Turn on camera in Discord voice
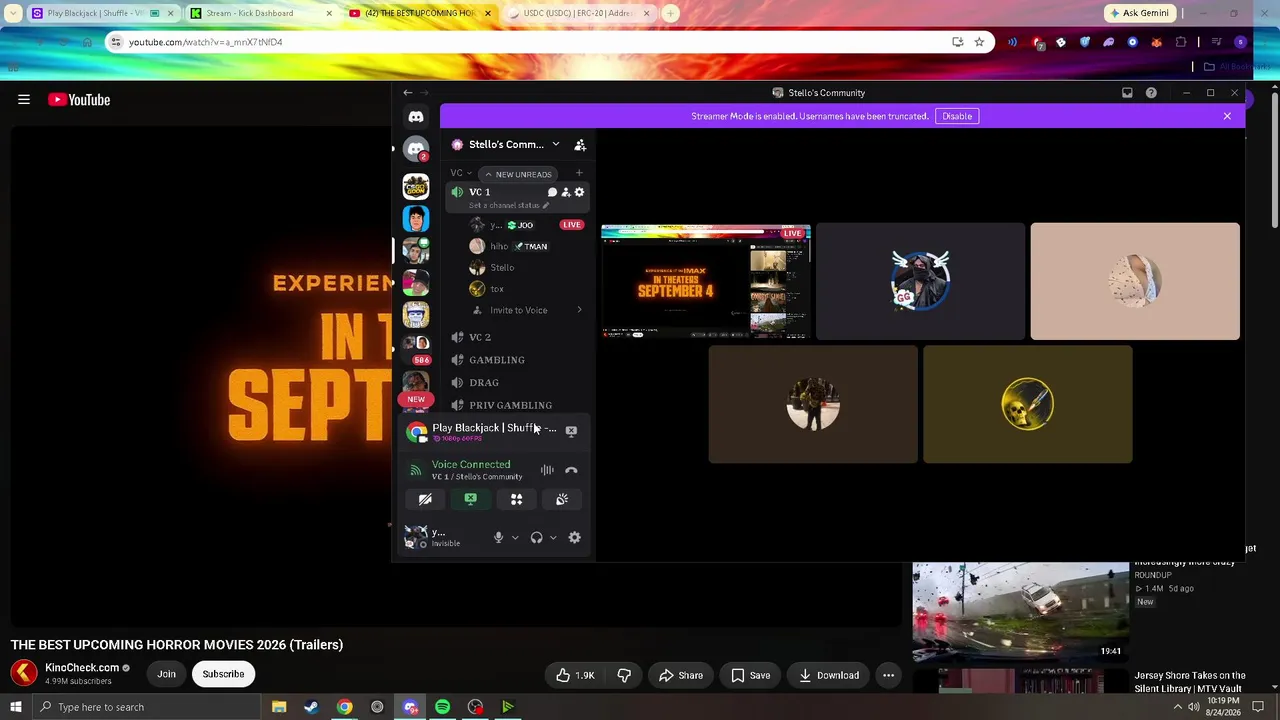The height and width of the screenshot is (720, 1280). [x=425, y=499]
